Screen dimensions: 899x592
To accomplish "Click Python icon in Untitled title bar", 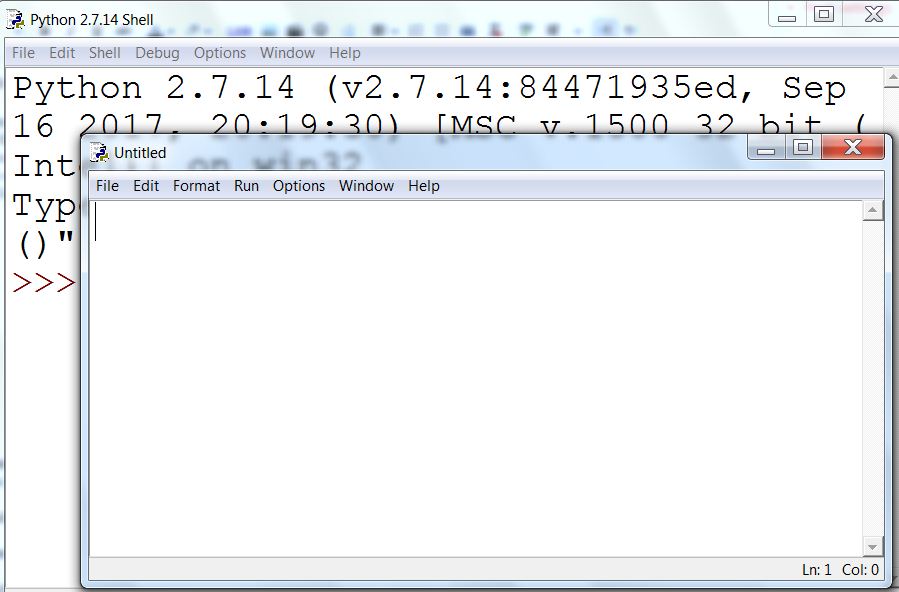I will click(x=100, y=152).
